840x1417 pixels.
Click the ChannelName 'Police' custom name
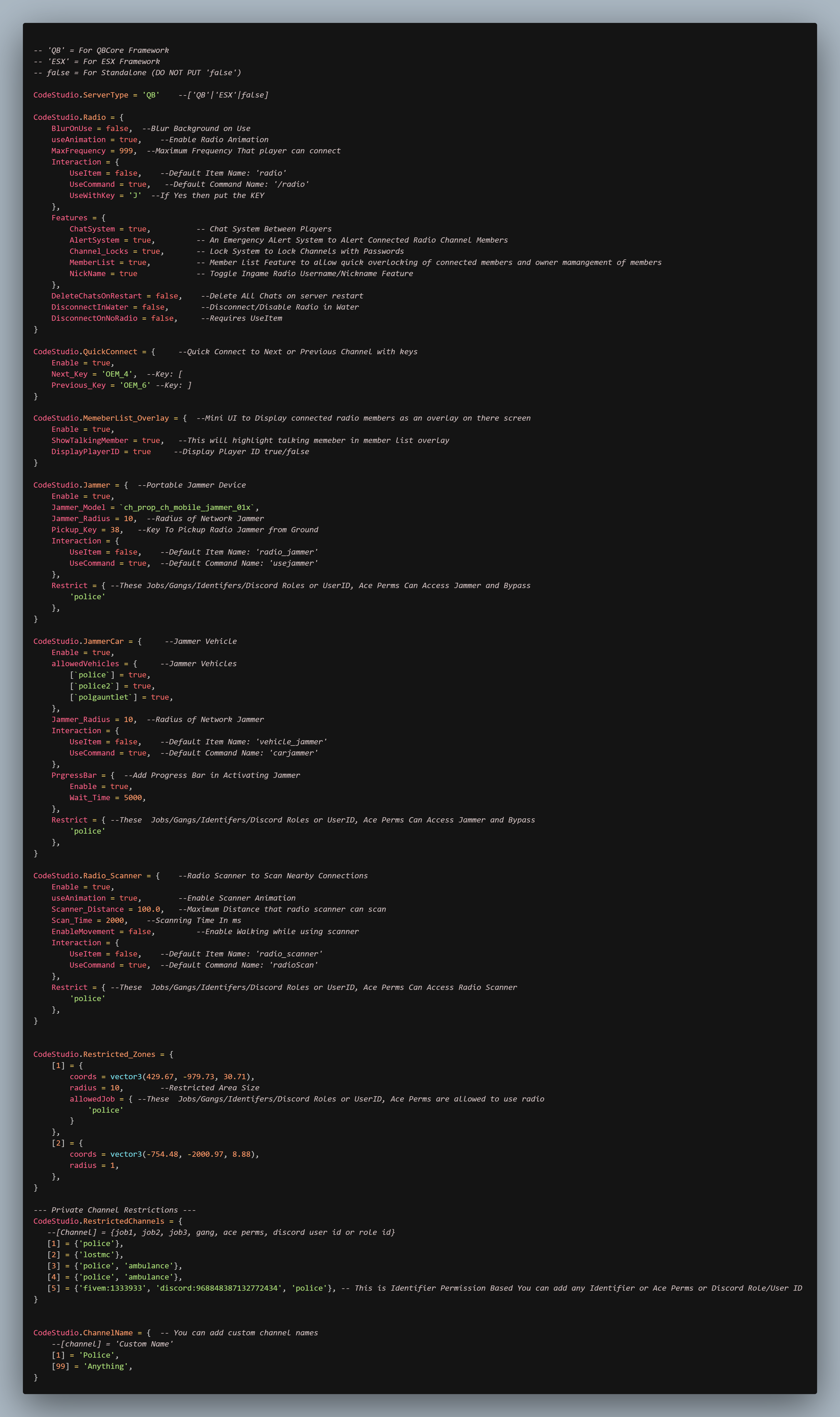point(97,1355)
